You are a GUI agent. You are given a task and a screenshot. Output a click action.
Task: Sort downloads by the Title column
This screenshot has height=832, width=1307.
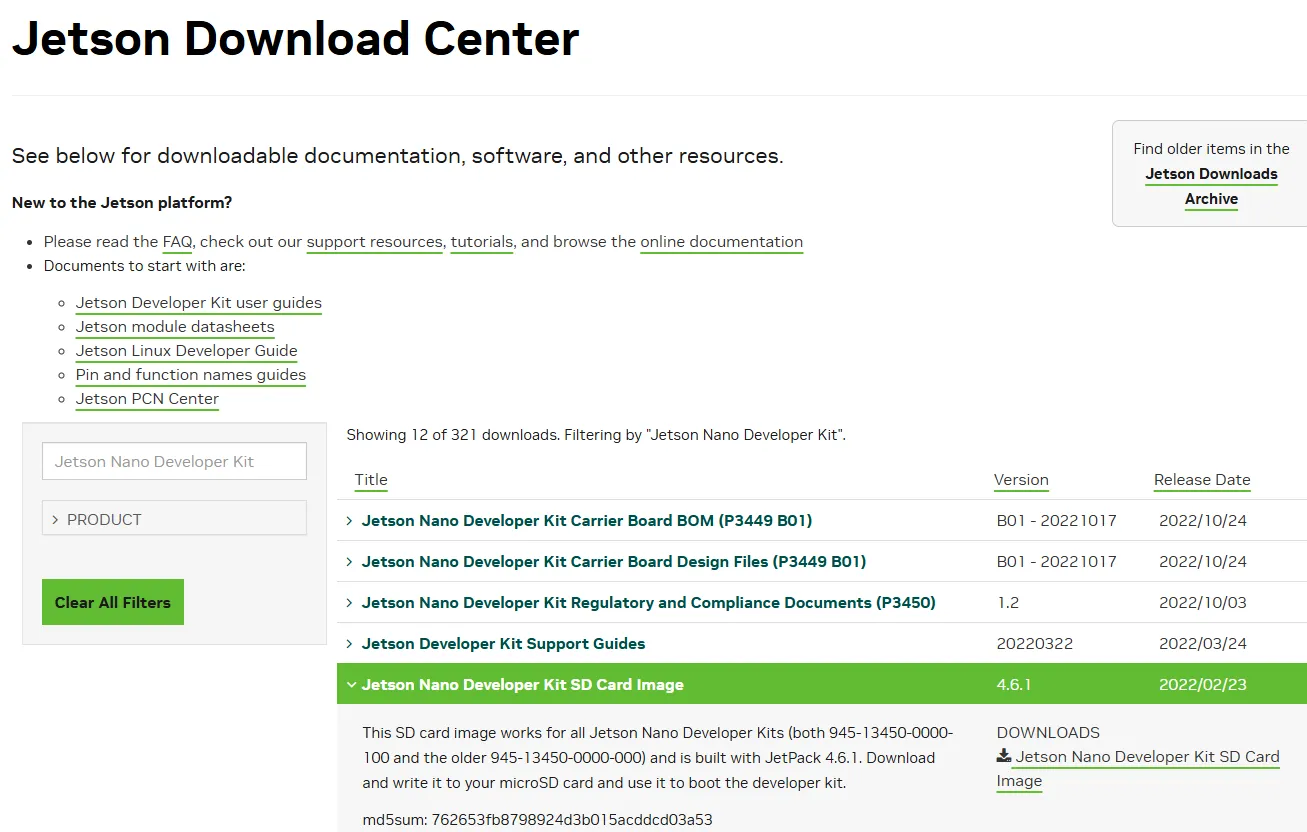point(371,480)
